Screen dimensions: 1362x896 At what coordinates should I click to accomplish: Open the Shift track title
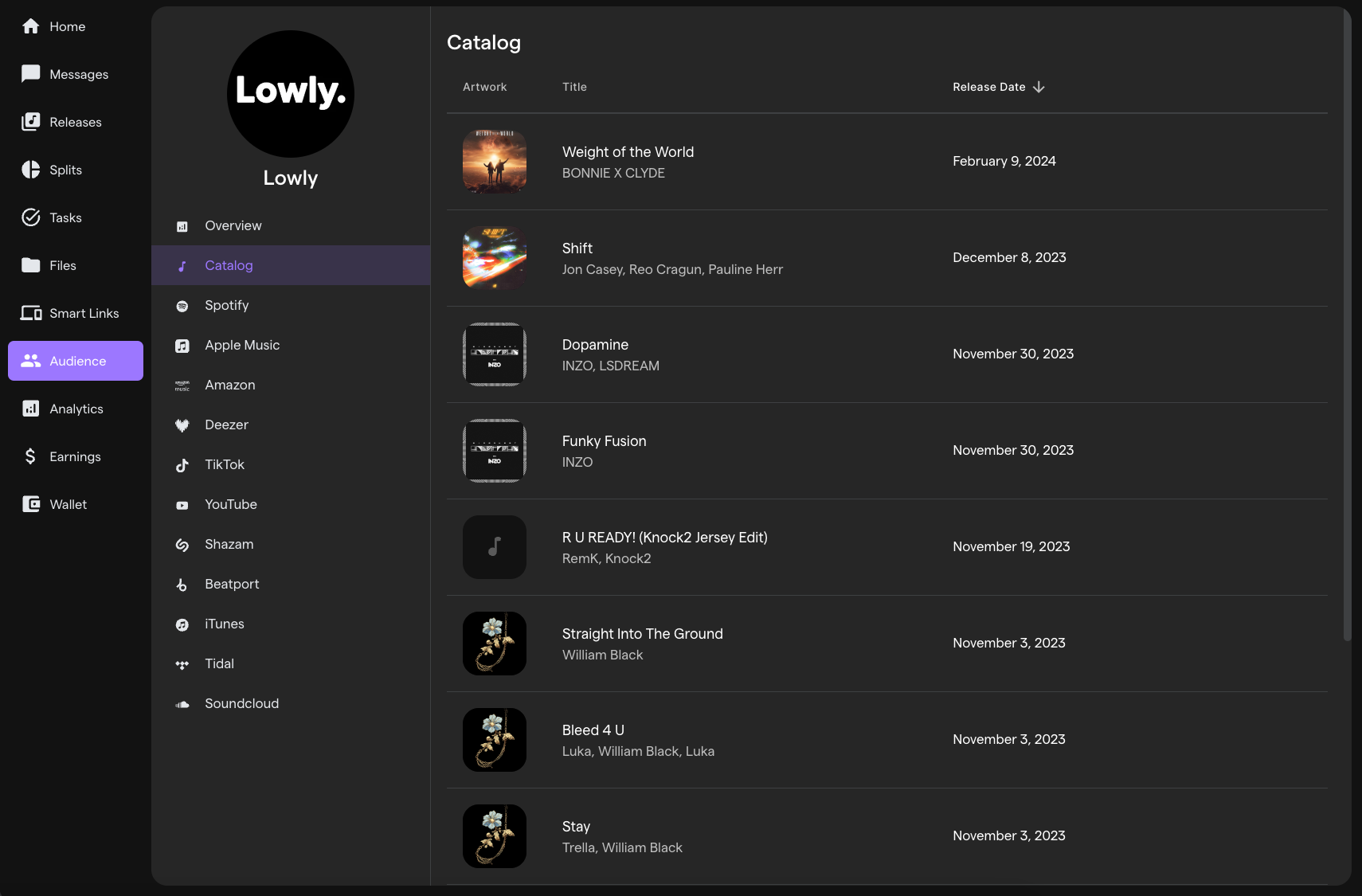(577, 248)
